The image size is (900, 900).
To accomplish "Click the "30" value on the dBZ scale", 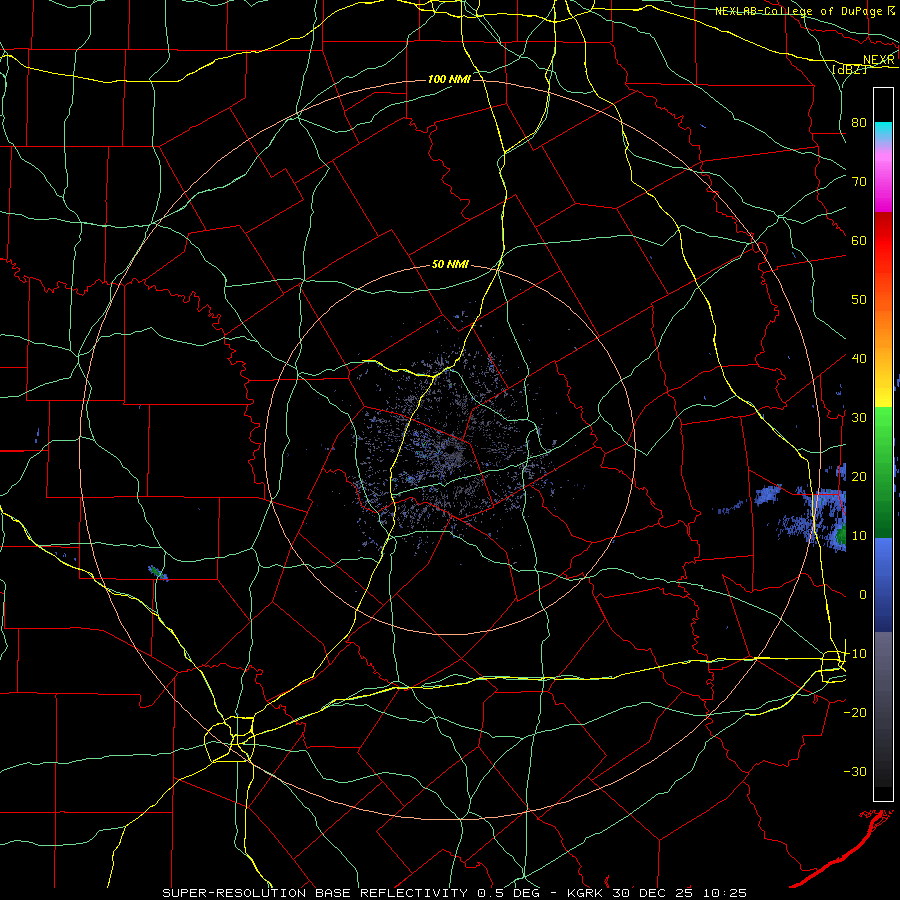I will click(x=859, y=417).
